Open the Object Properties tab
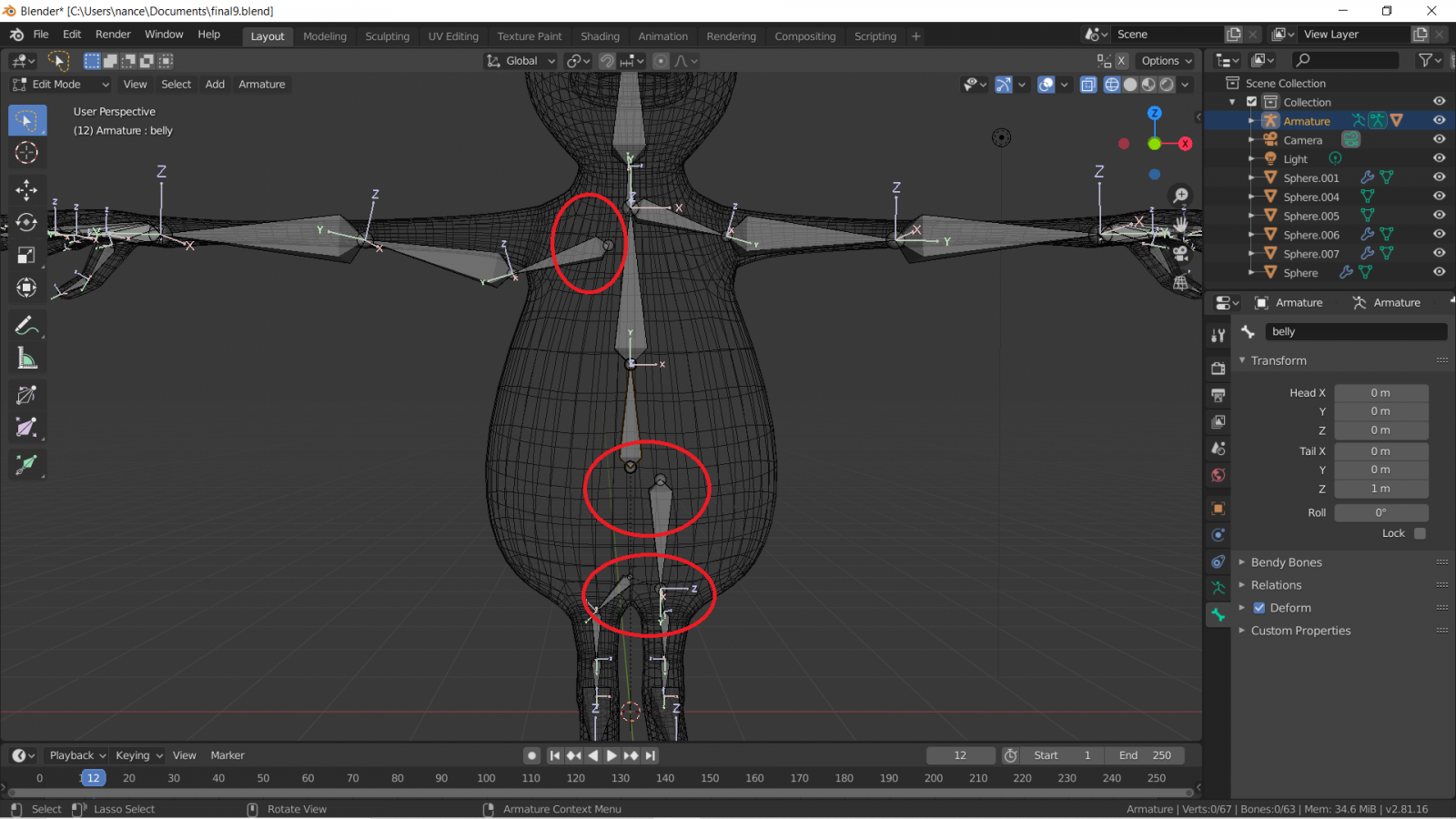 [x=1218, y=508]
